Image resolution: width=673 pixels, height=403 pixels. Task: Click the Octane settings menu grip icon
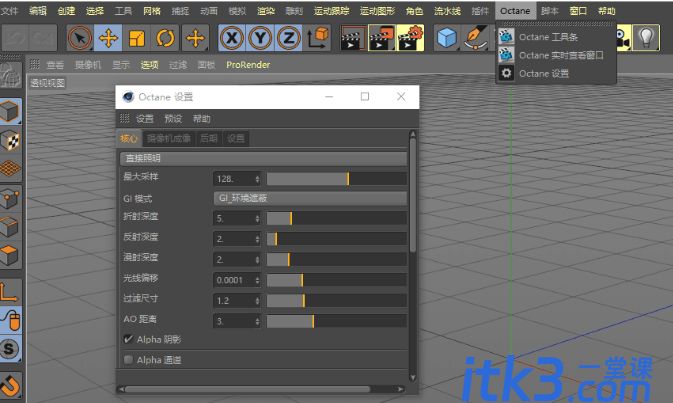(124, 118)
